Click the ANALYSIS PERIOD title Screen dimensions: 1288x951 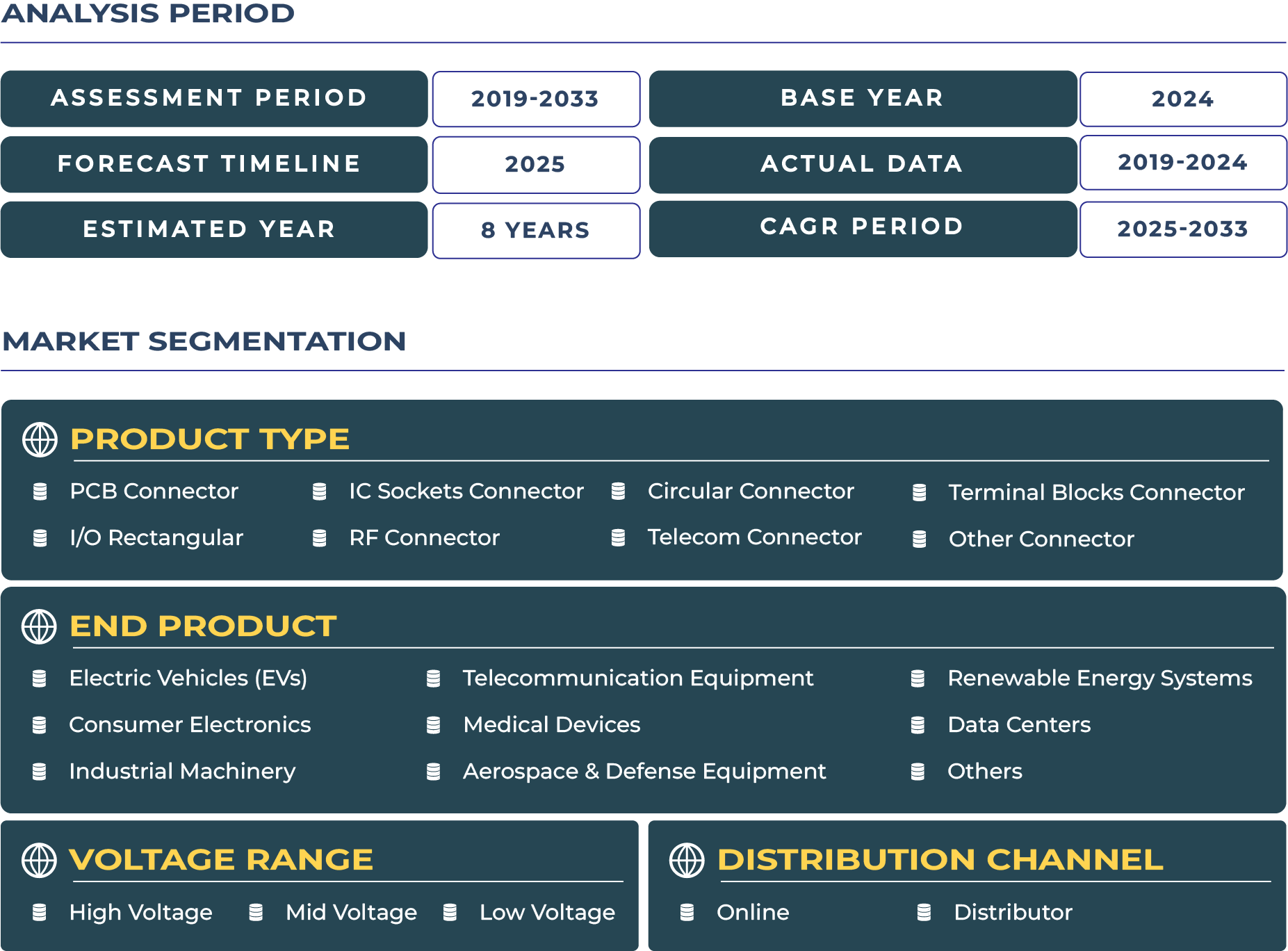pyautogui.click(x=148, y=13)
